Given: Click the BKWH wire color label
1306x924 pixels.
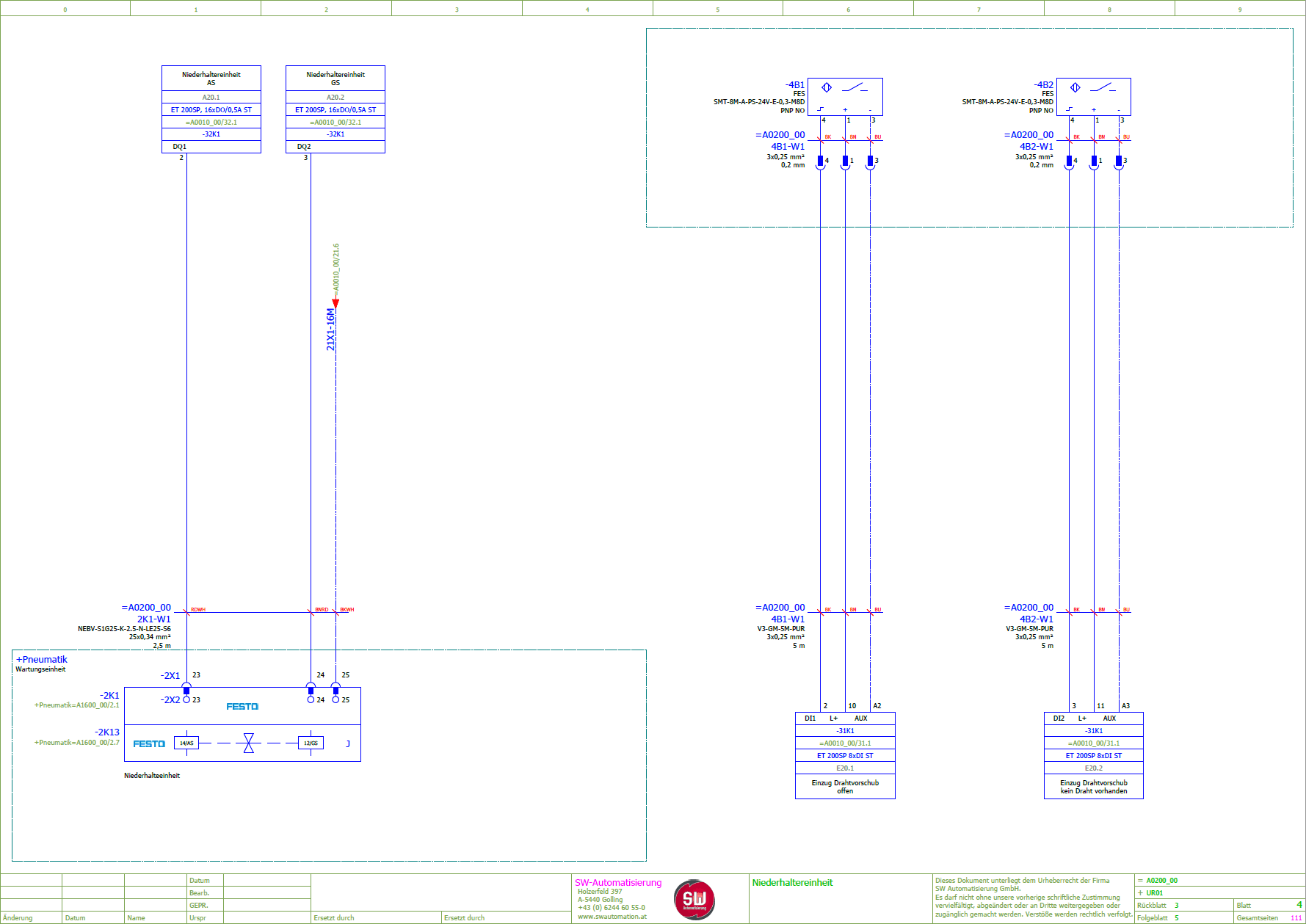Looking at the screenshot, I should pos(347,610).
